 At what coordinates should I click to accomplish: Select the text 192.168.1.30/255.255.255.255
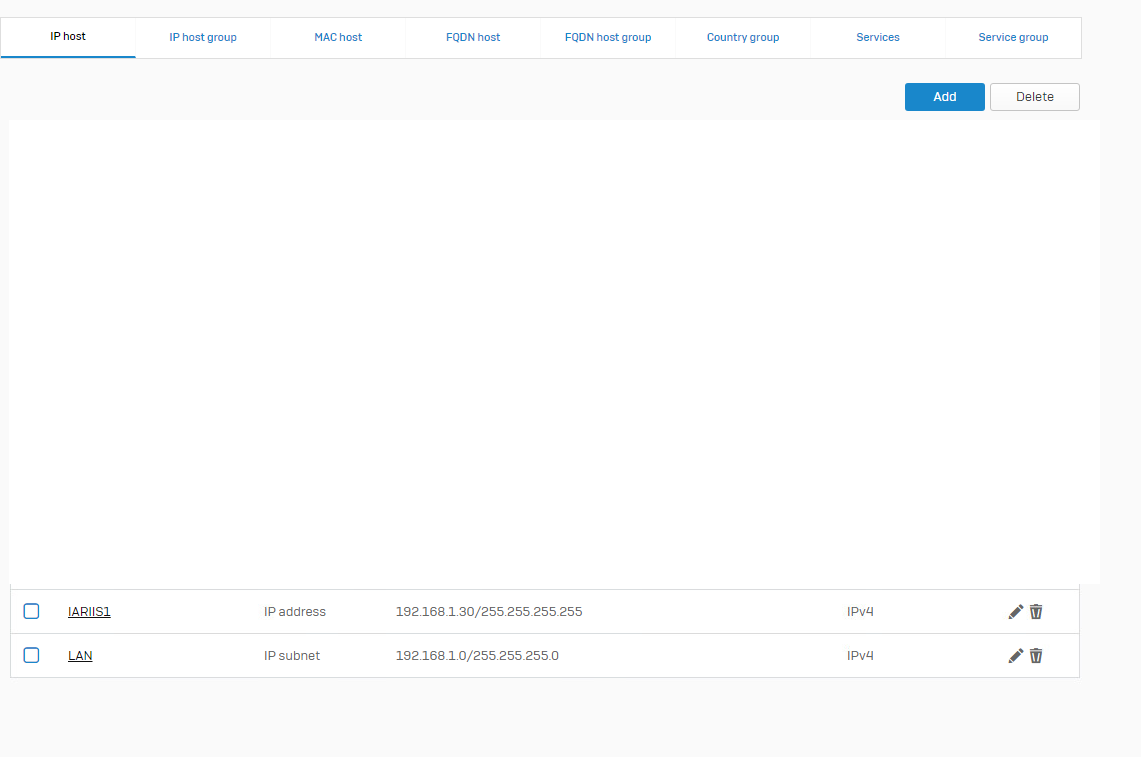489,612
